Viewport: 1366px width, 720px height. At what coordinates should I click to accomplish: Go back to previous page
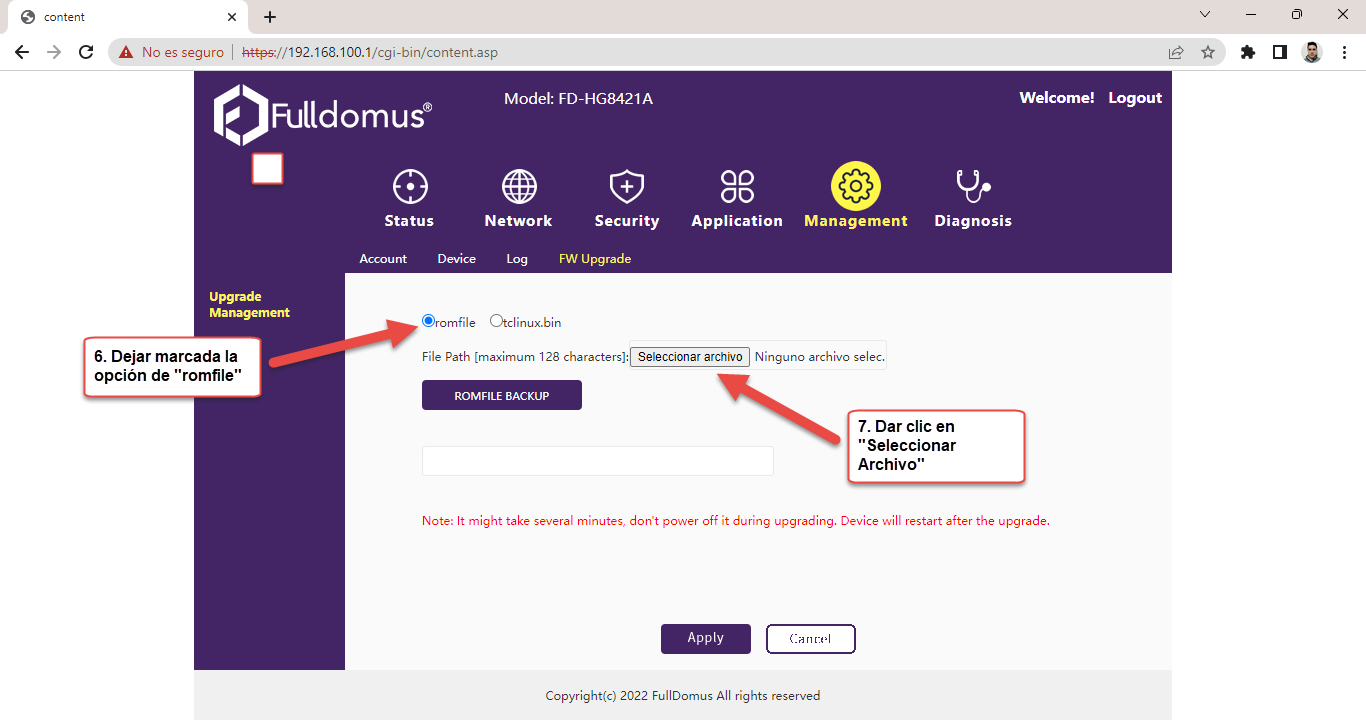point(22,52)
